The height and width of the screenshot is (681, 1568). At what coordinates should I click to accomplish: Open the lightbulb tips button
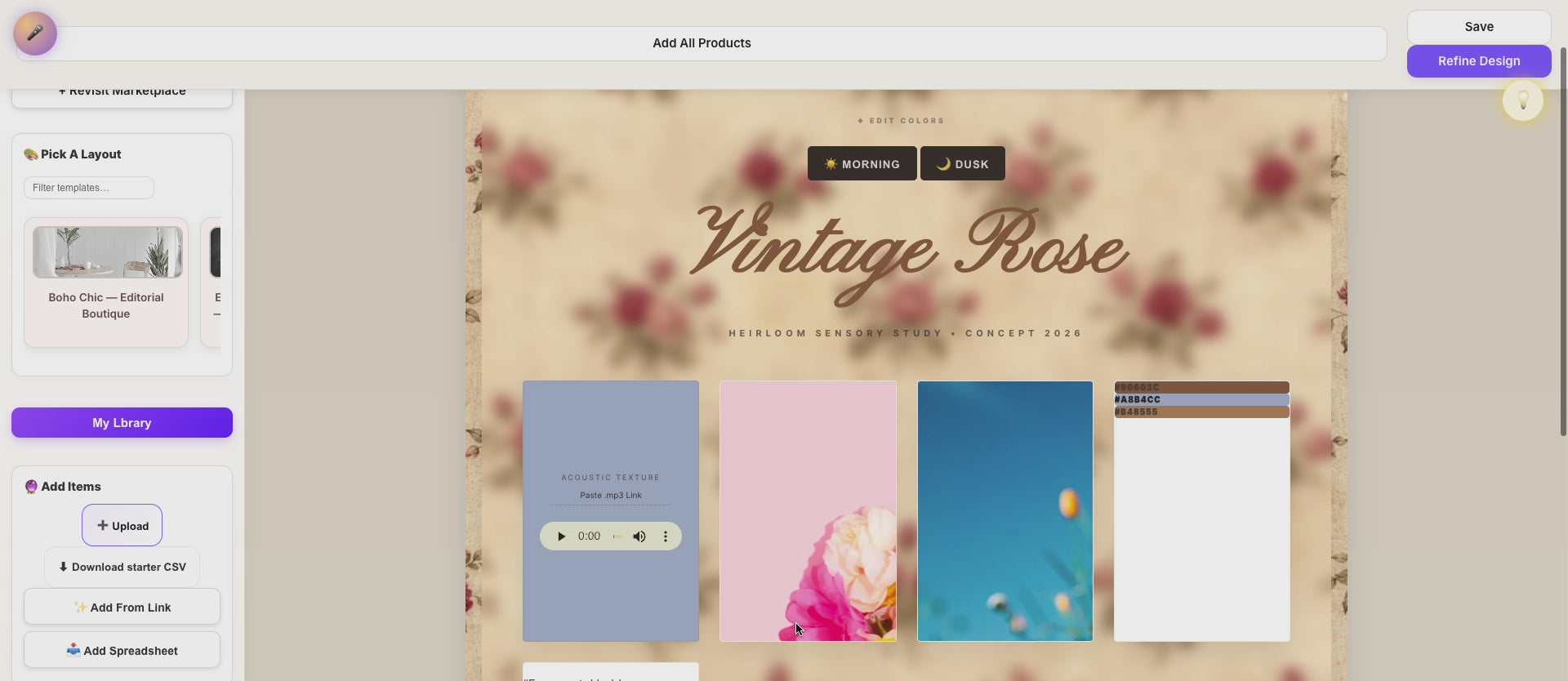[1522, 100]
